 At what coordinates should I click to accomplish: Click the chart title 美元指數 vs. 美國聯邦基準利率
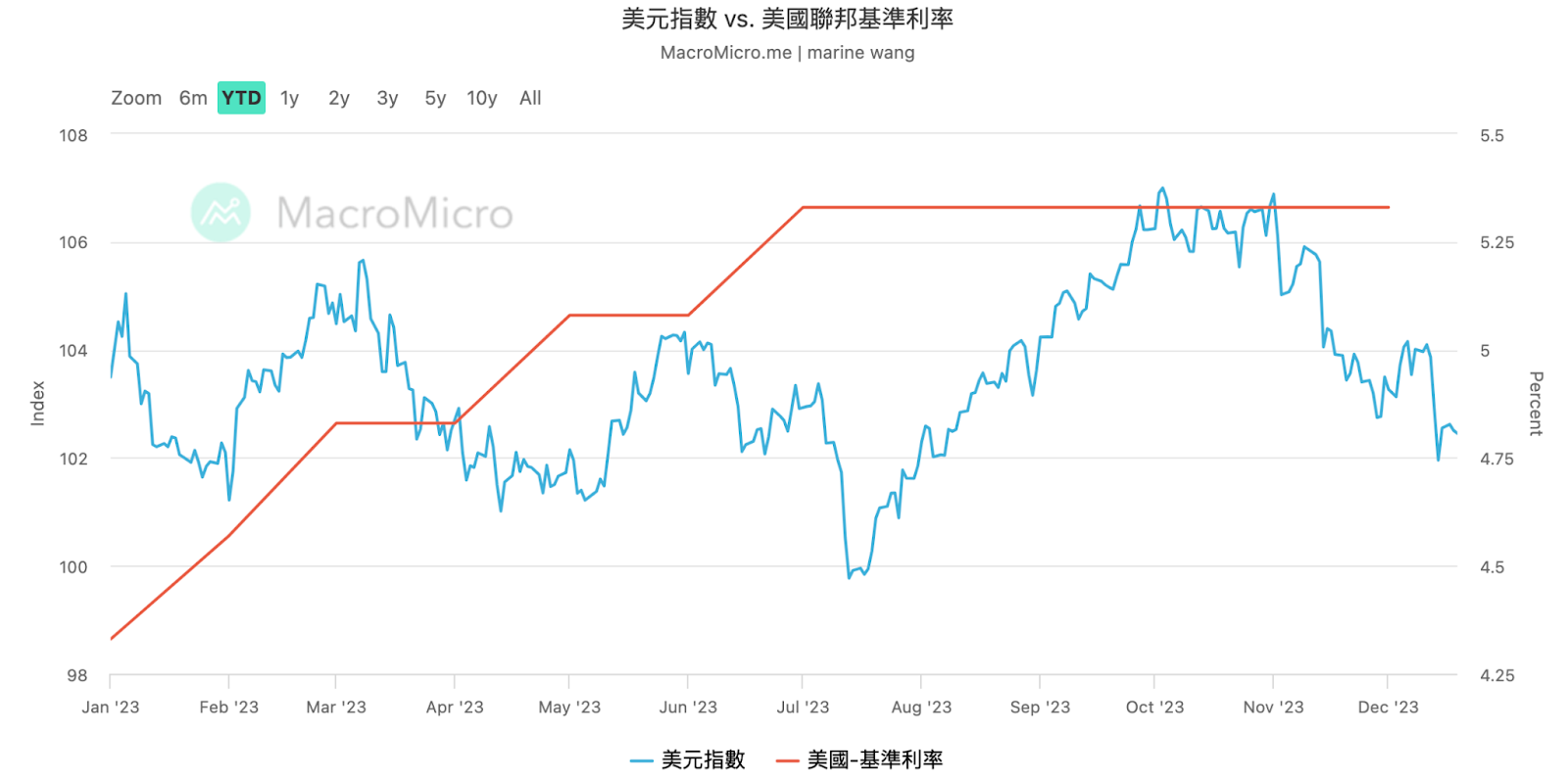(787, 19)
